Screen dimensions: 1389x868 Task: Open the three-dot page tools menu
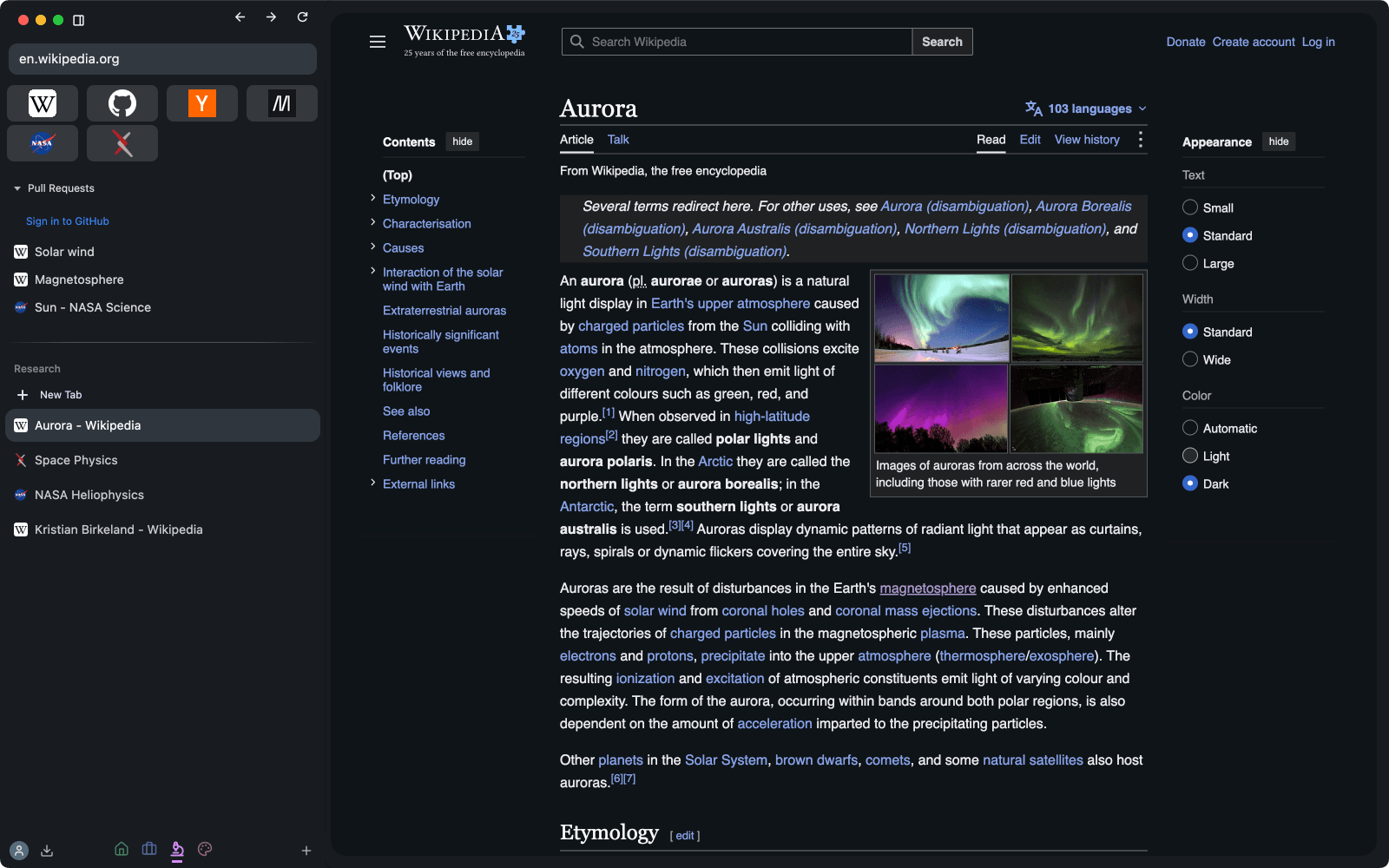pyautogui.click(x=1141, y=140)
